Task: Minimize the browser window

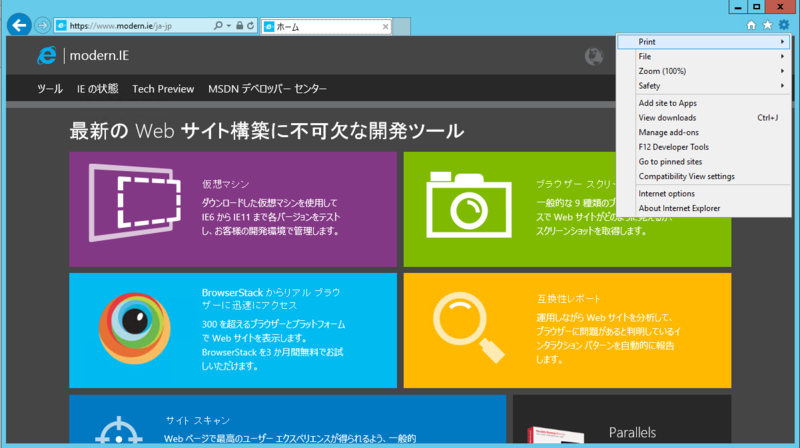Action: [x=737, y=7]
